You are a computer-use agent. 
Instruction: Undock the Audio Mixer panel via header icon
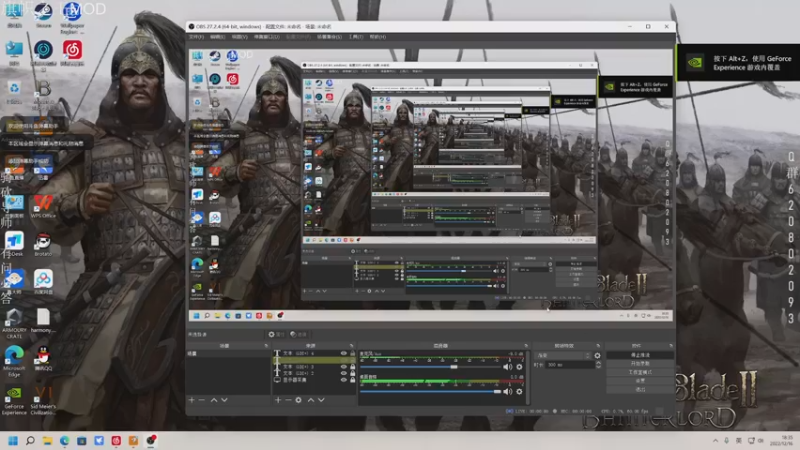click(526, 346)
